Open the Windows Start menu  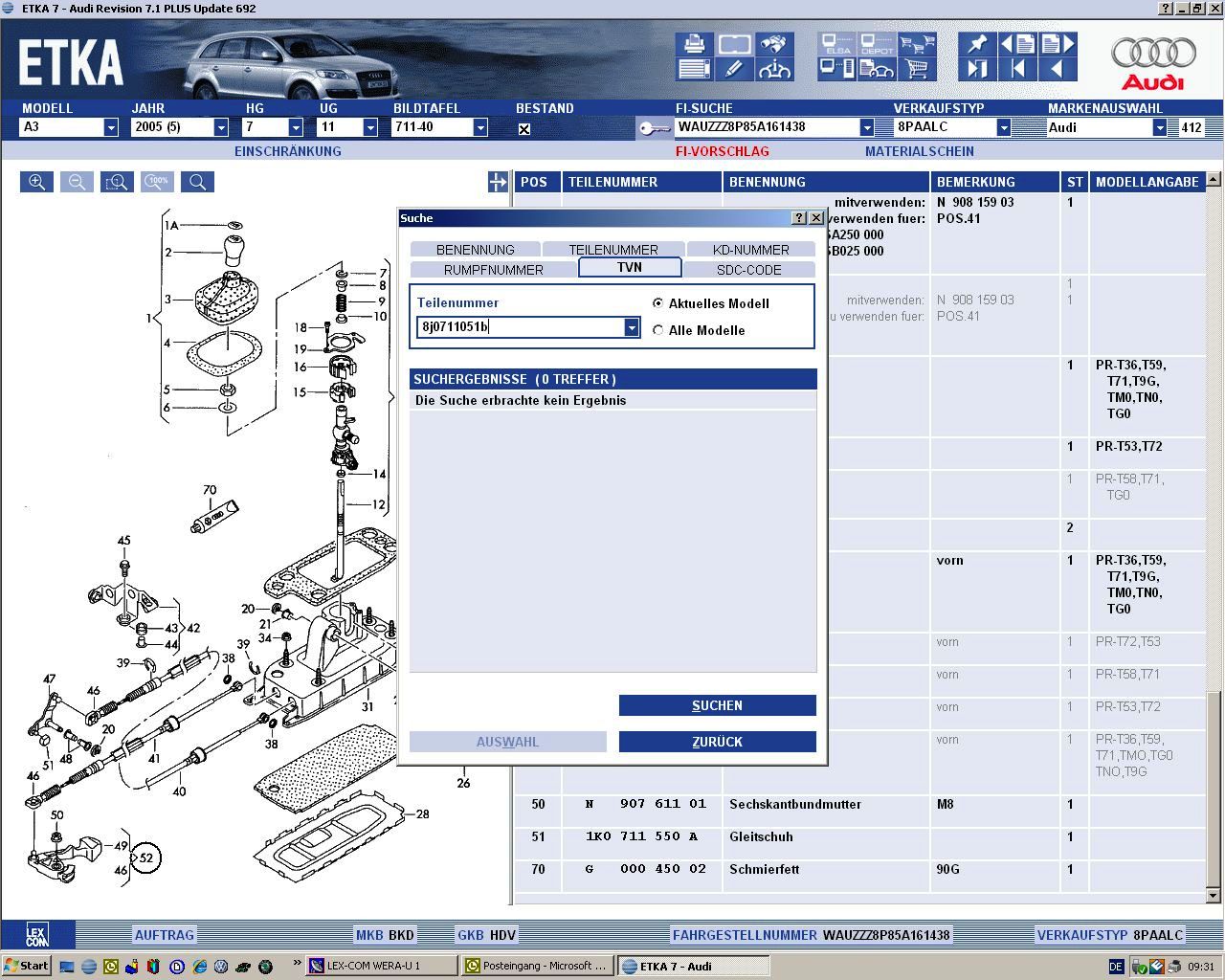click(26, 966)
